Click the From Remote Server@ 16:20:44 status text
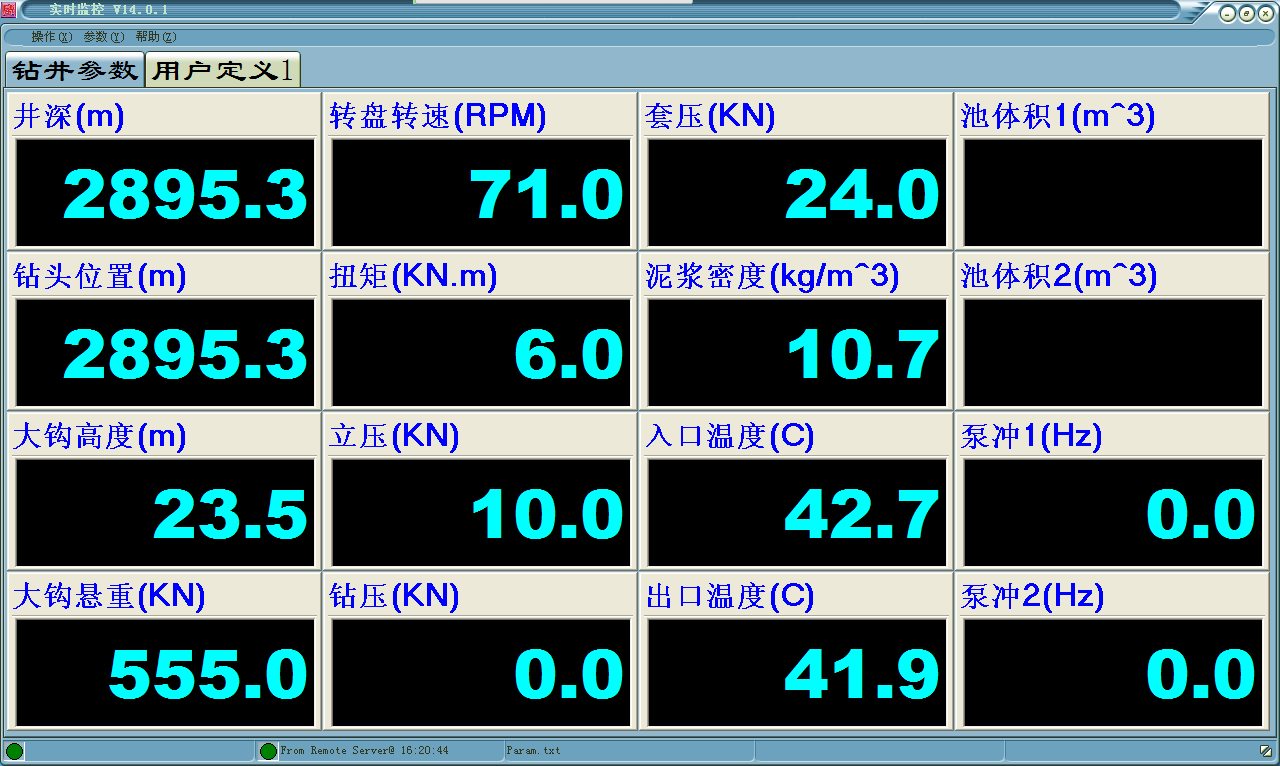The width and height of the screenshot is (1280, 766). click(364, 750)
